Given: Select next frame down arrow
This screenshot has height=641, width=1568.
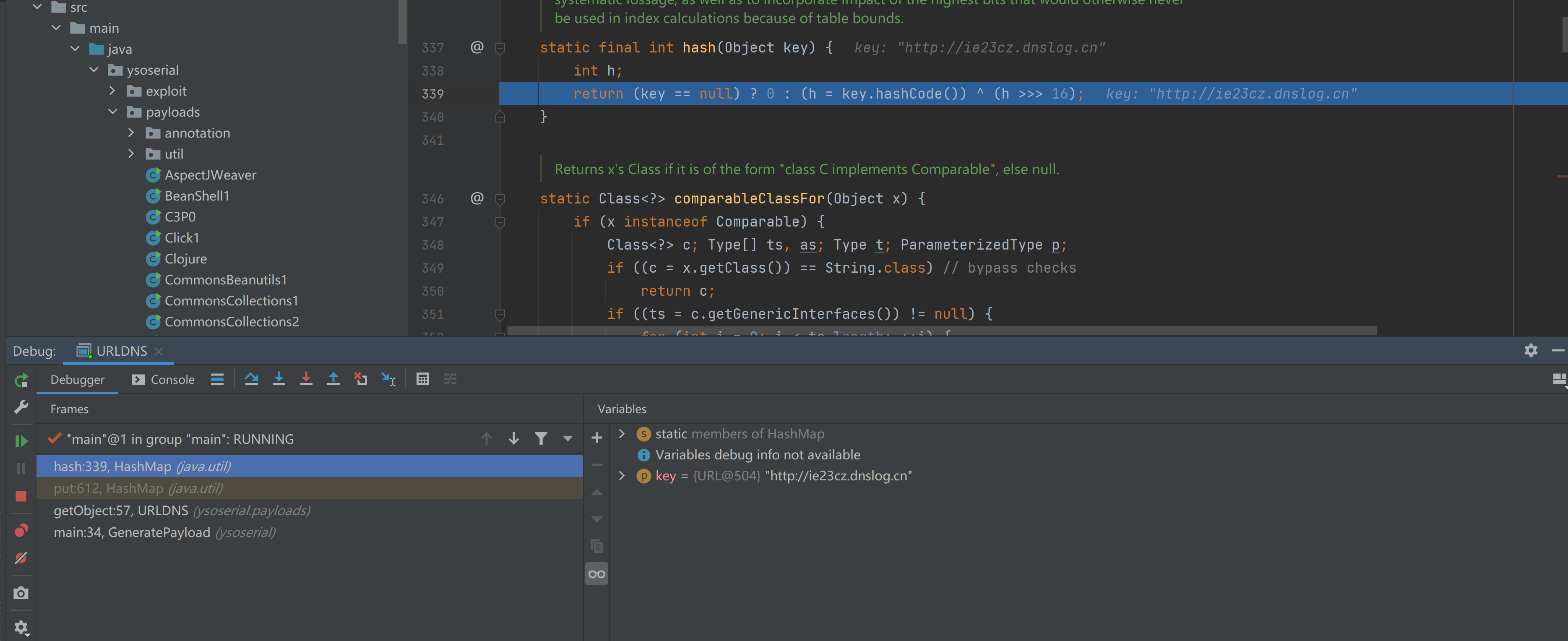Looking at the screenshot, I should pyautogui.click(x=514, y=439).
